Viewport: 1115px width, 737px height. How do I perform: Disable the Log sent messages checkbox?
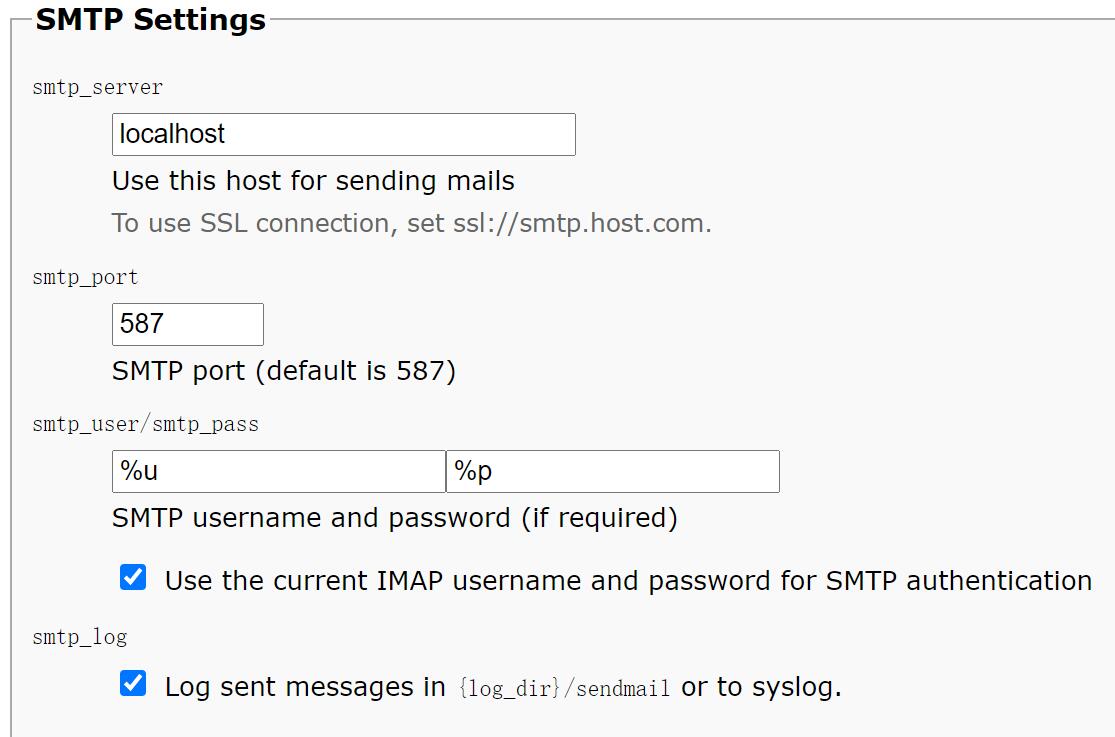pyautogui.click(x=133, y=685)
